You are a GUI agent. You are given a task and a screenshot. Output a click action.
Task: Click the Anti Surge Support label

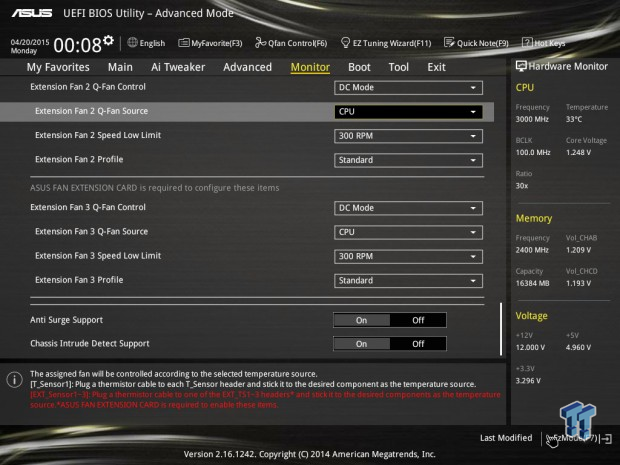point(66,320)
